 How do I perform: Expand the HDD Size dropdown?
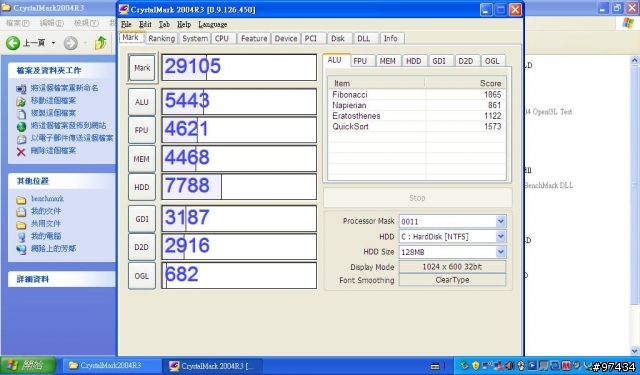coord(501,252)
